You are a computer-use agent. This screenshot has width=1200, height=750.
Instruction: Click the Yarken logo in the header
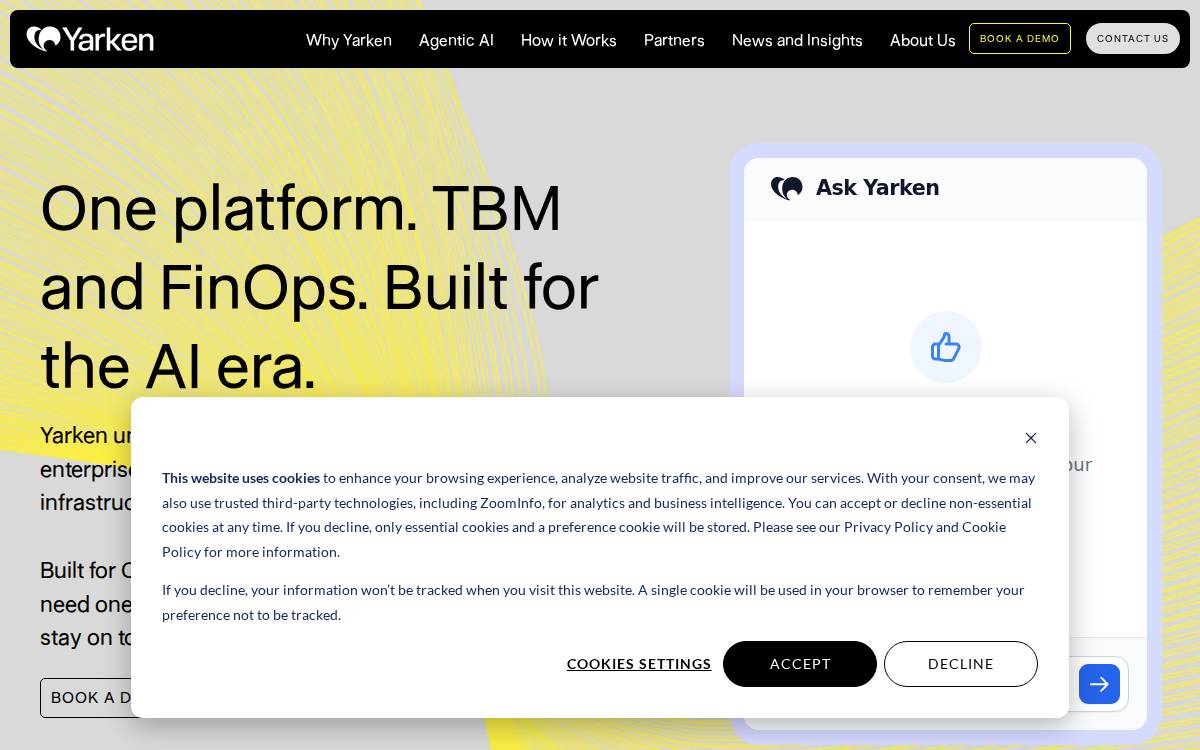point(90,39)
